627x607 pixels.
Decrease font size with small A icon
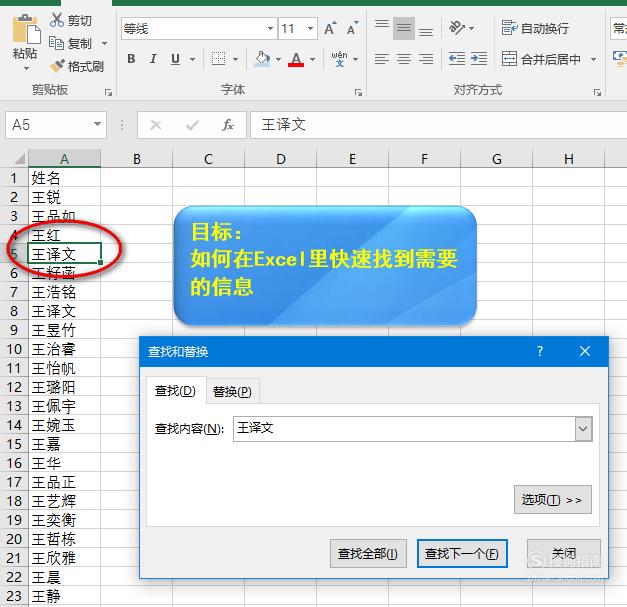click(352, 28)
